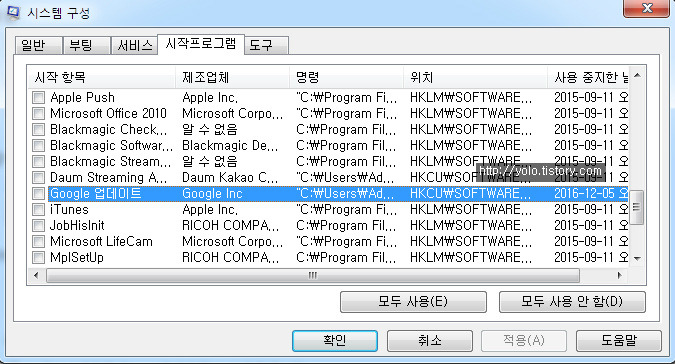The width and height of the screenshot is (675, 364).
Task: Click the vertical scrollbar down arrow
Action: coord(637,259)
